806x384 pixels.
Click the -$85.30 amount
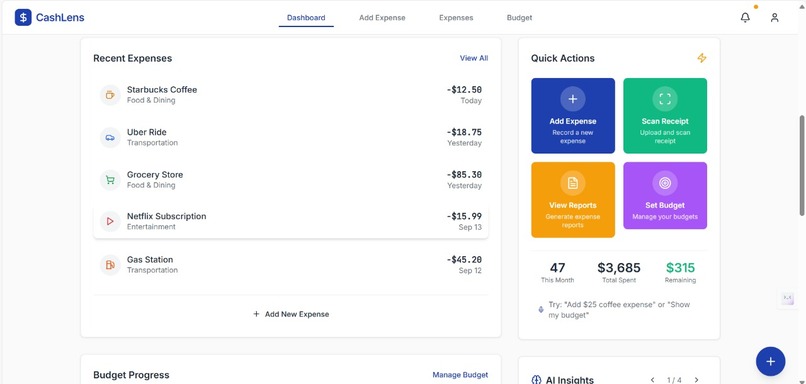click(x=464, y=174)
